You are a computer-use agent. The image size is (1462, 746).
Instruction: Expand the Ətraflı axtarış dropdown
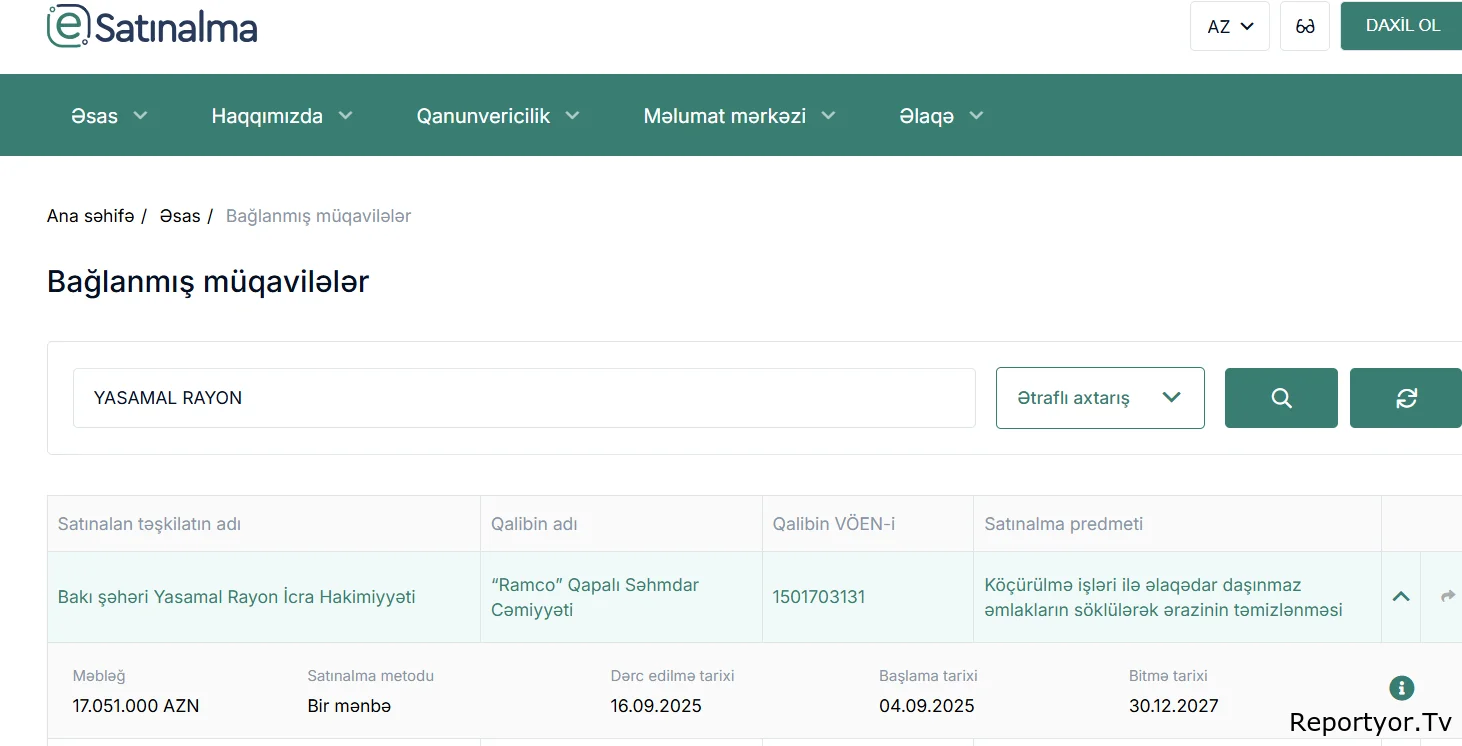(x=1100, y=398)
